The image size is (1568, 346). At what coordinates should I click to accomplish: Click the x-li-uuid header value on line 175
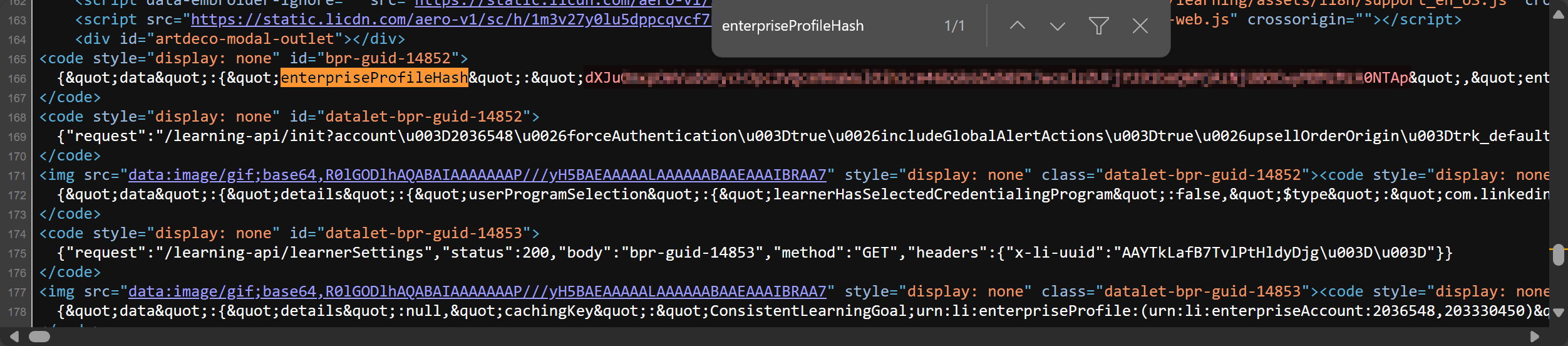[1274, 253]
